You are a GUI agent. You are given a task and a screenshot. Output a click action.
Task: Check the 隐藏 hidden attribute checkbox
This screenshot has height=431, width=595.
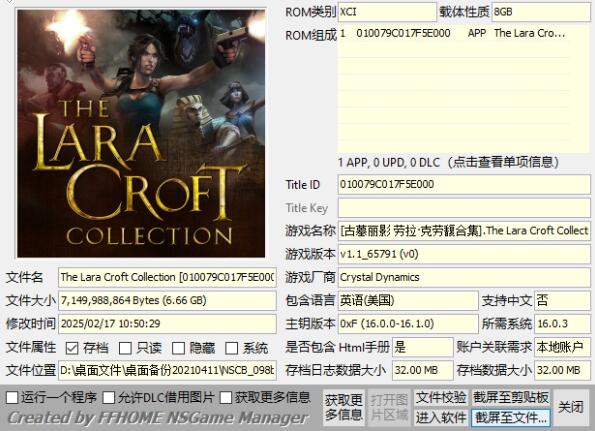point(178,348)
